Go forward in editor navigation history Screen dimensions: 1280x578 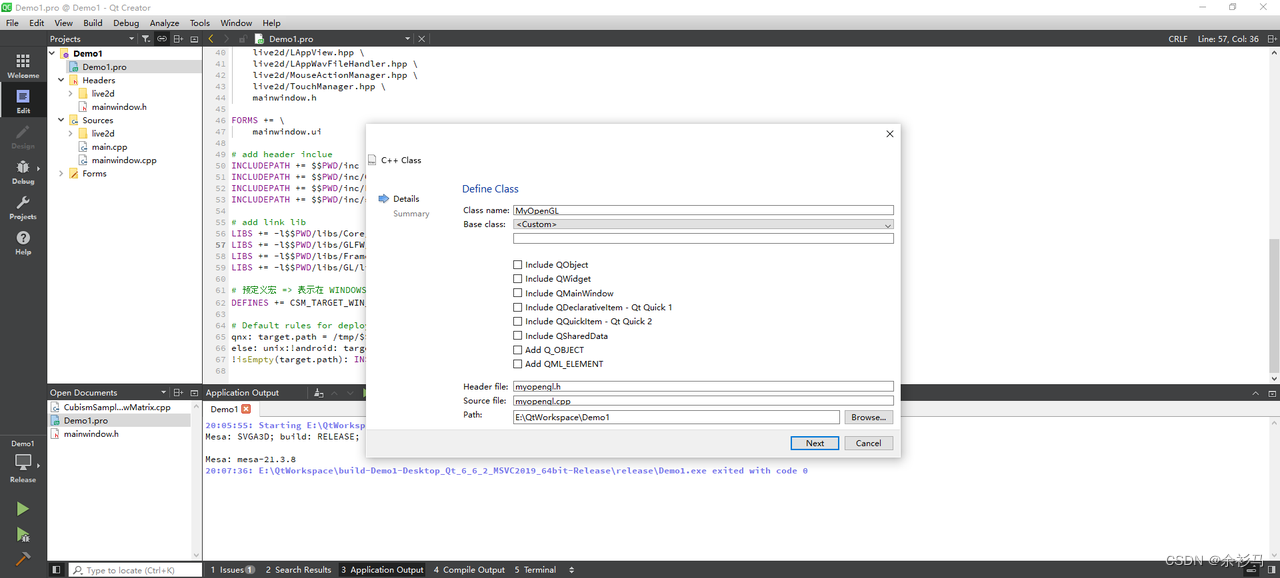(227, 39)
